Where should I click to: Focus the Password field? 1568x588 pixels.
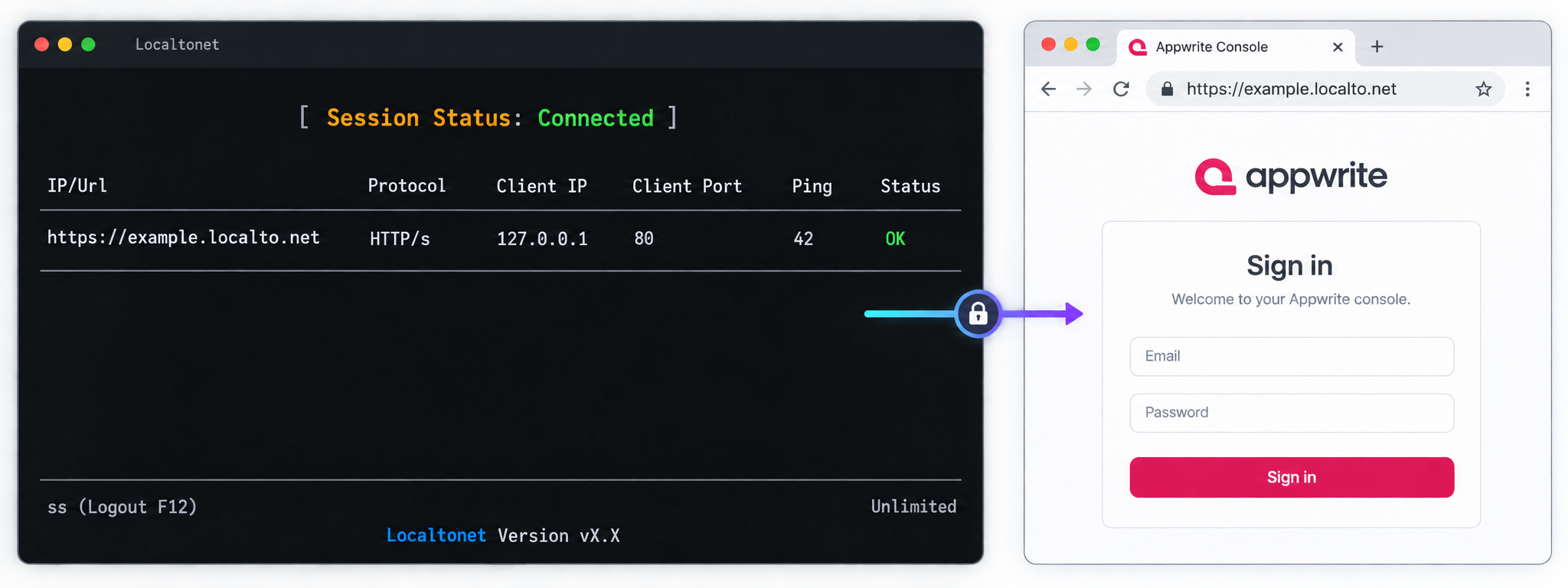(1292, 413)
